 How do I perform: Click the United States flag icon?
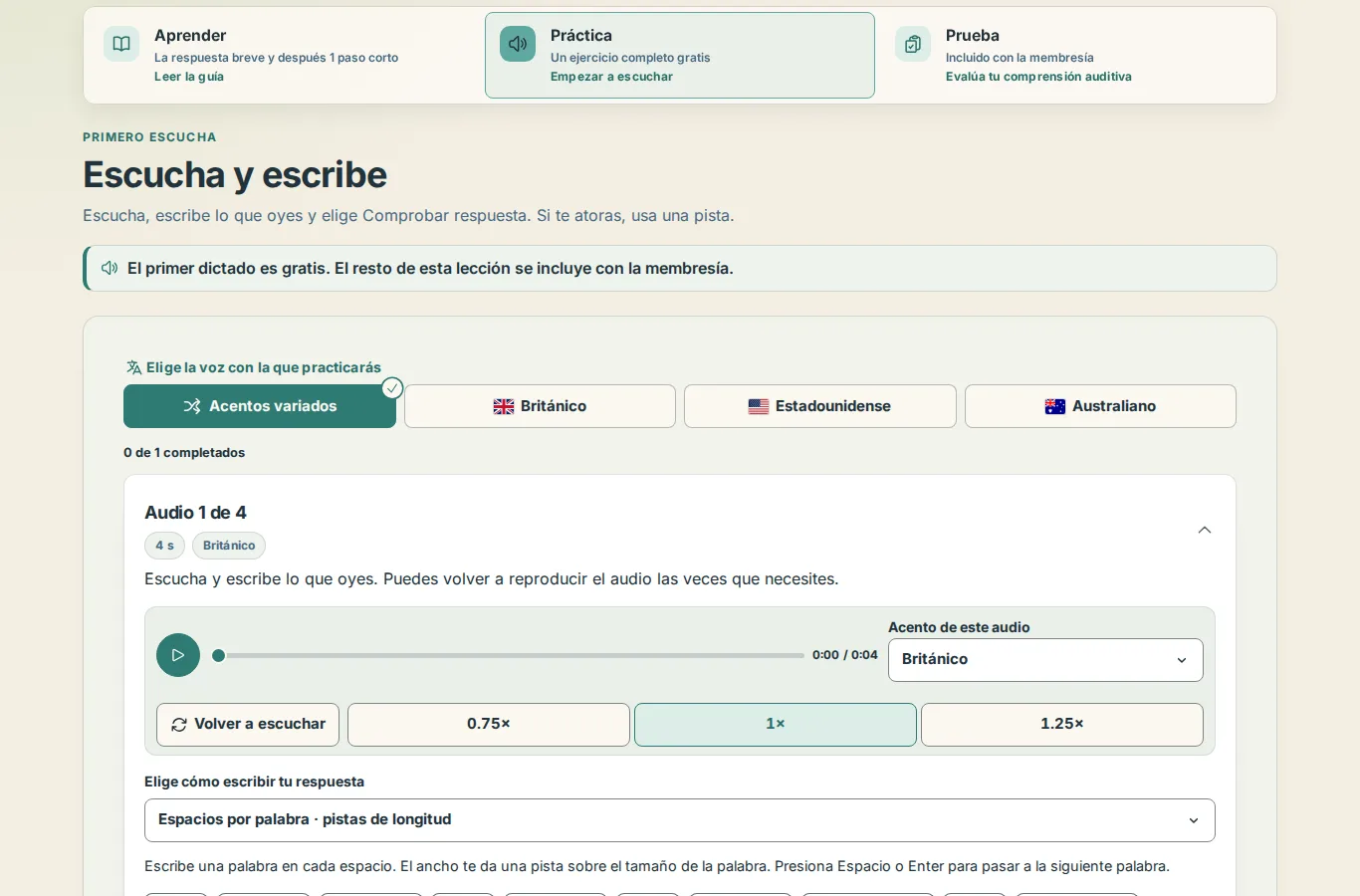click(x=759, y=406)
